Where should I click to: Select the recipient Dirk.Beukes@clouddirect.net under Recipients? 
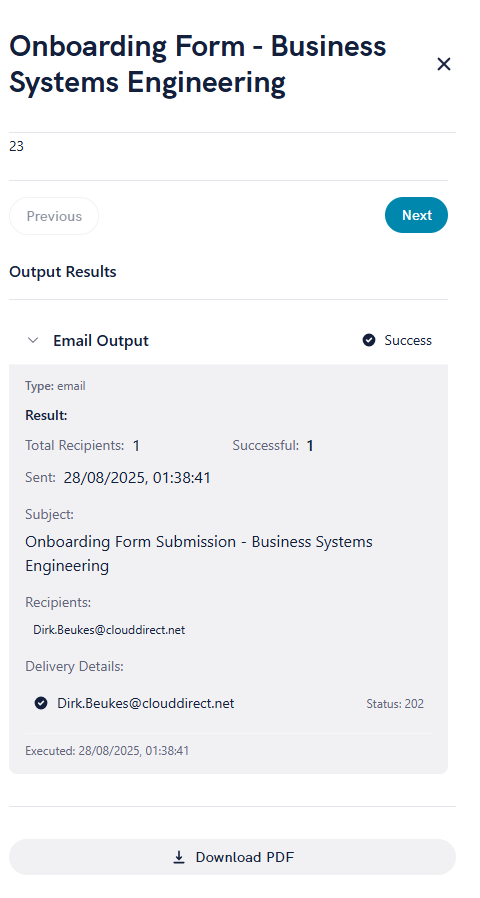click(109, 630)
